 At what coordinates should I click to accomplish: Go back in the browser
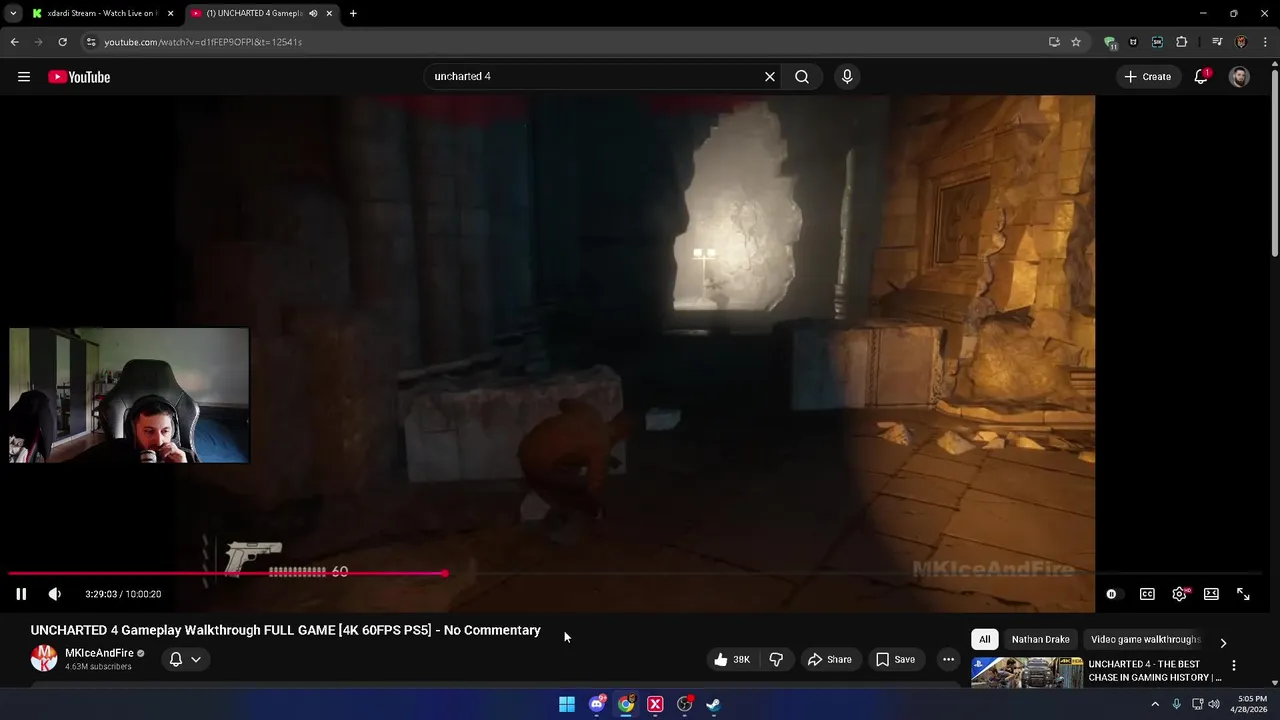(x=14, y=42)
